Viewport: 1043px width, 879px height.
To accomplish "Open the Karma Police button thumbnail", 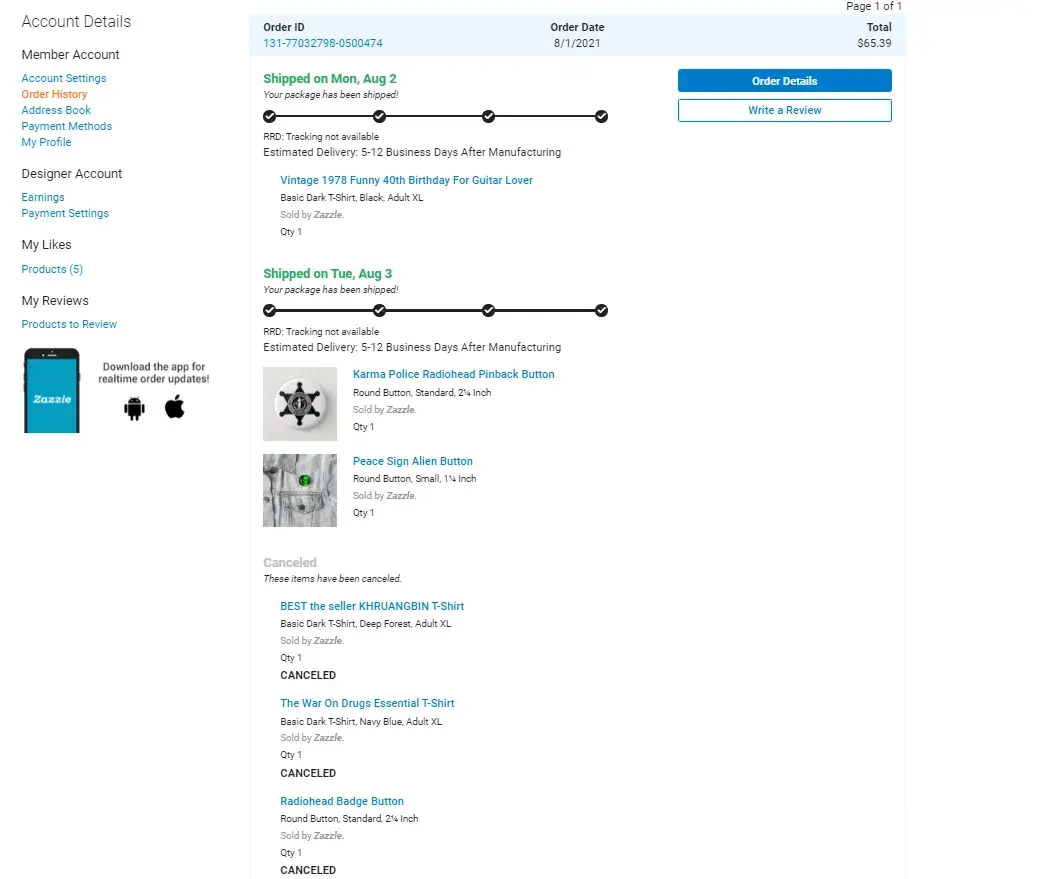I will tap(300, 404).
